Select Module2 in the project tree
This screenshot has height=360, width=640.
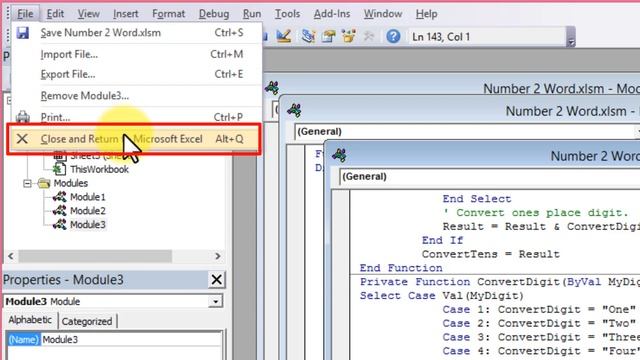[x=88, y=211]
